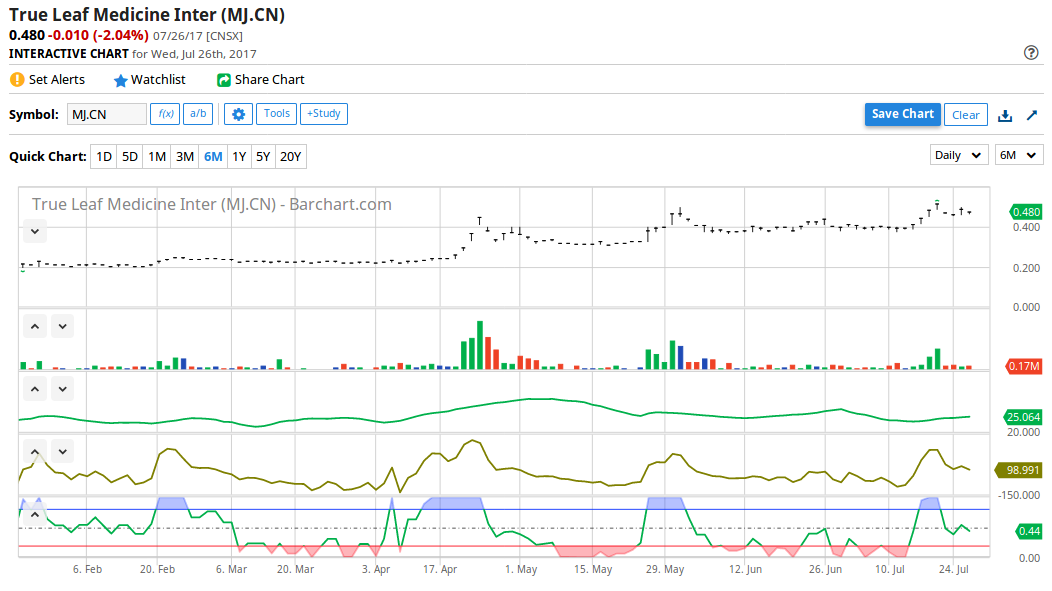
Task: Click the Save Chart button
Action: point(902,114)
